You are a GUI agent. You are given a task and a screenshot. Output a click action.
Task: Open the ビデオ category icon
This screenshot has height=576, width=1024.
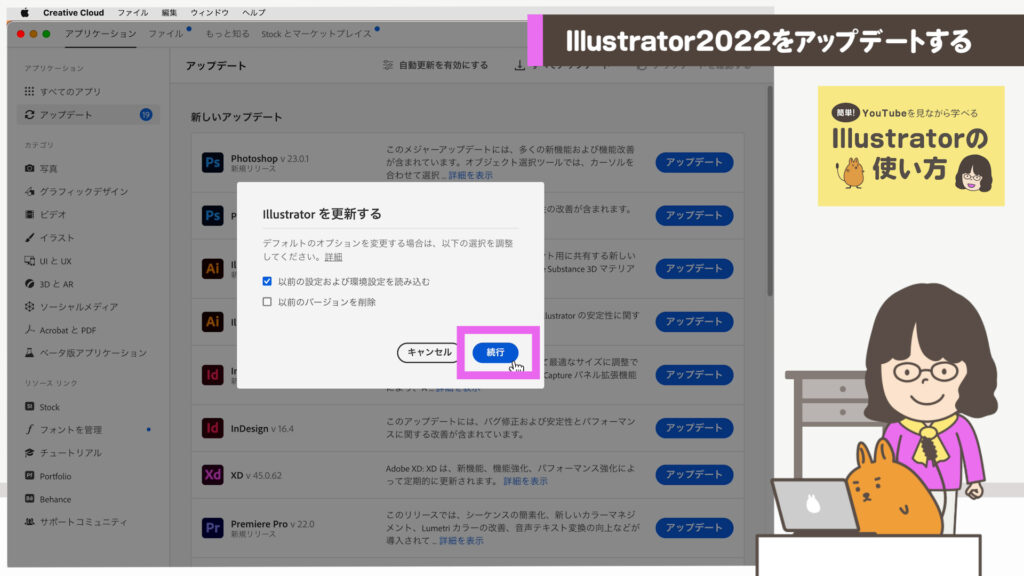[29, 214]
